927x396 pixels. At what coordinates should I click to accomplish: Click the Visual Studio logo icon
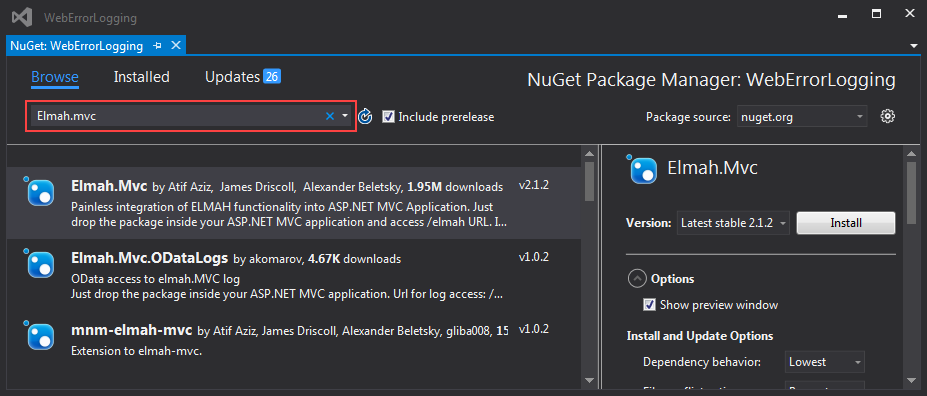[x=22, y=18]
